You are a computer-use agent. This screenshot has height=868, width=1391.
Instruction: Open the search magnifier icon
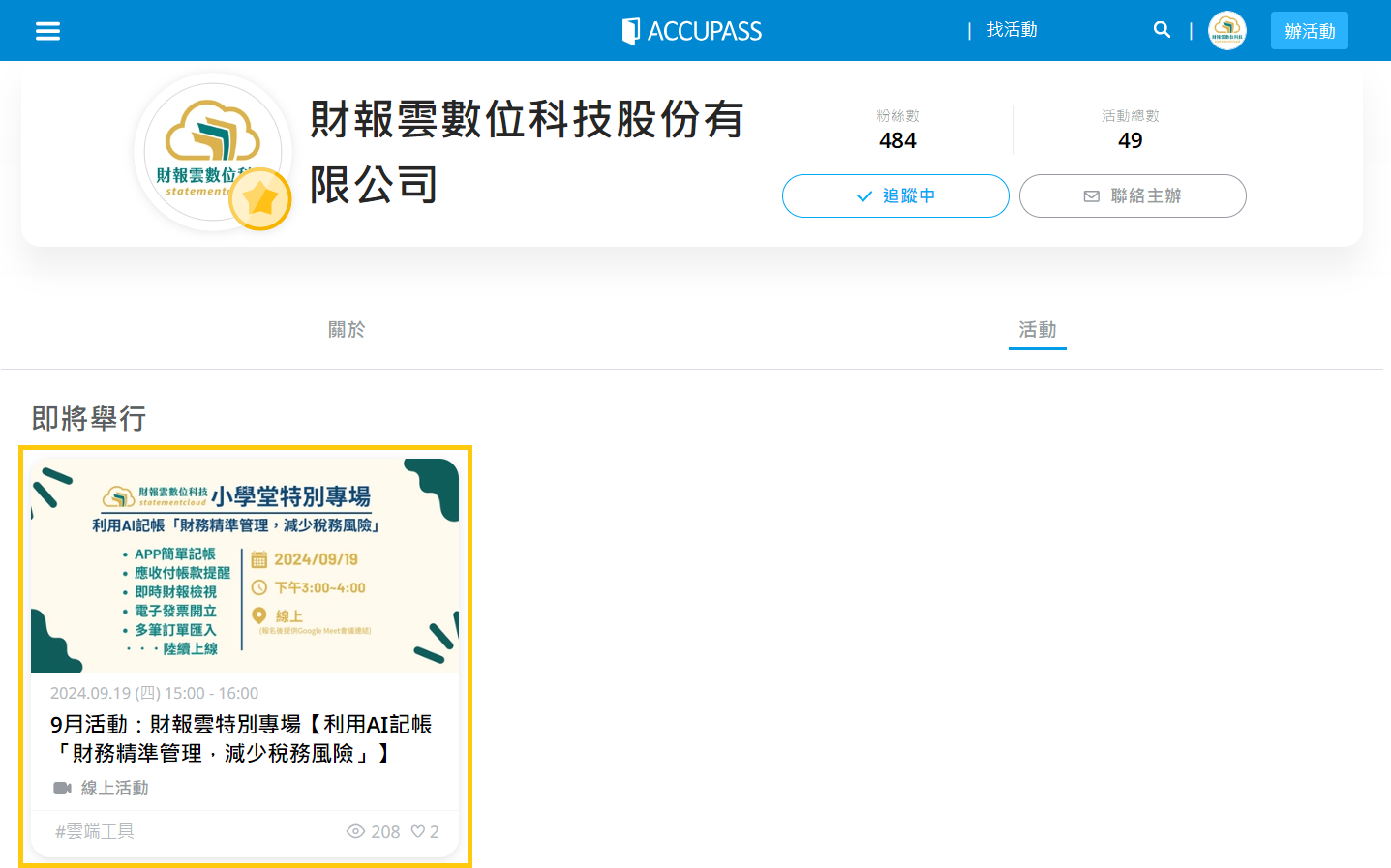click(1162, 30)
